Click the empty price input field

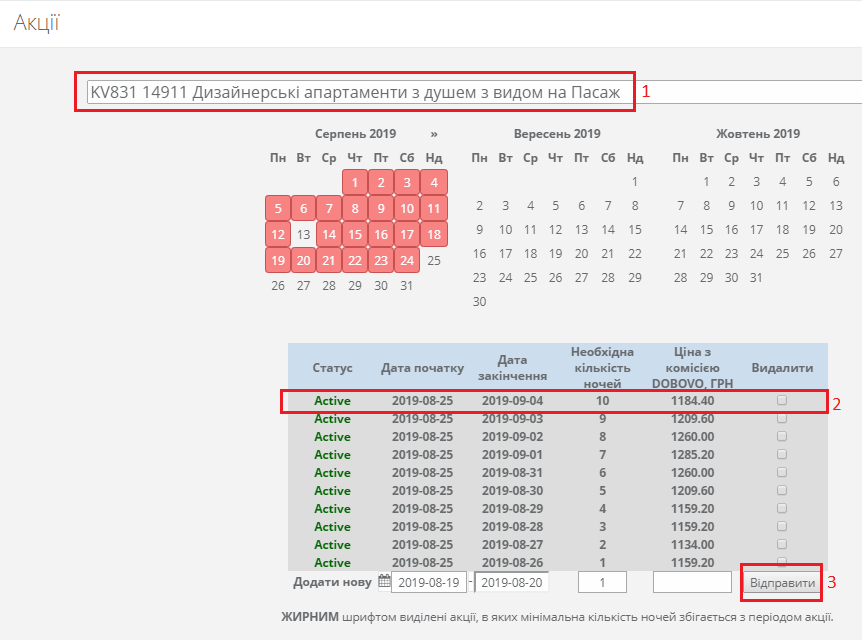pyautogui.click(x=692, y=582)
